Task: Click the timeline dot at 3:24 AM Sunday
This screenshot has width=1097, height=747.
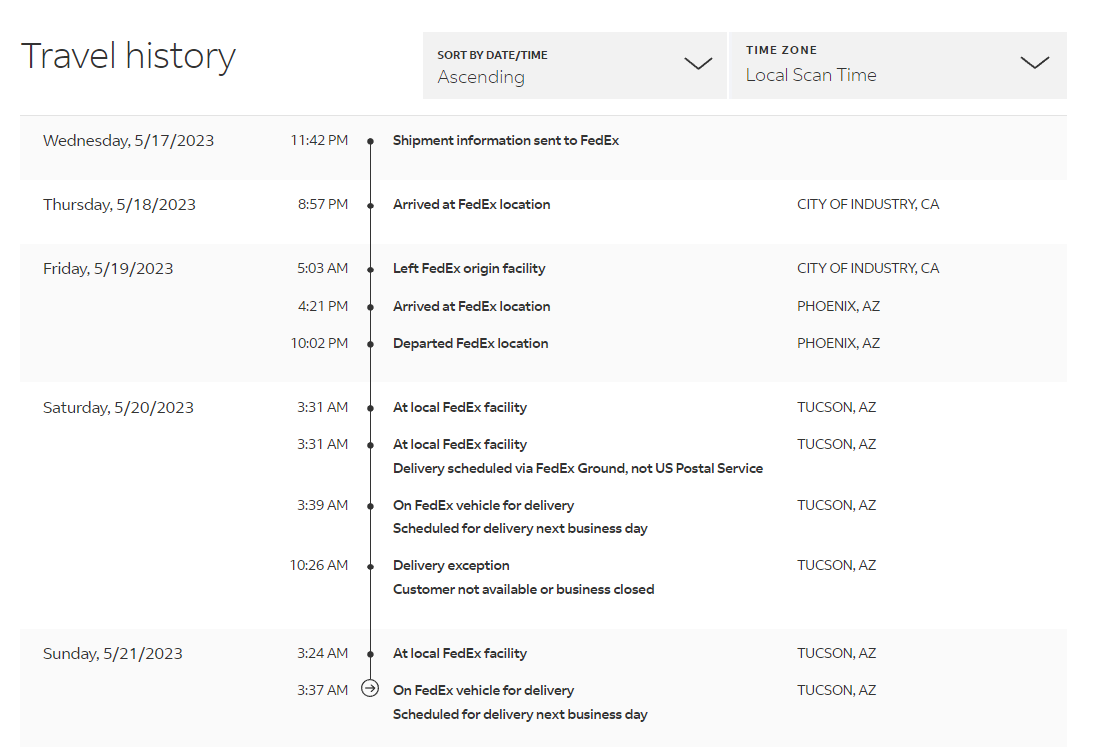Action: 370,654
